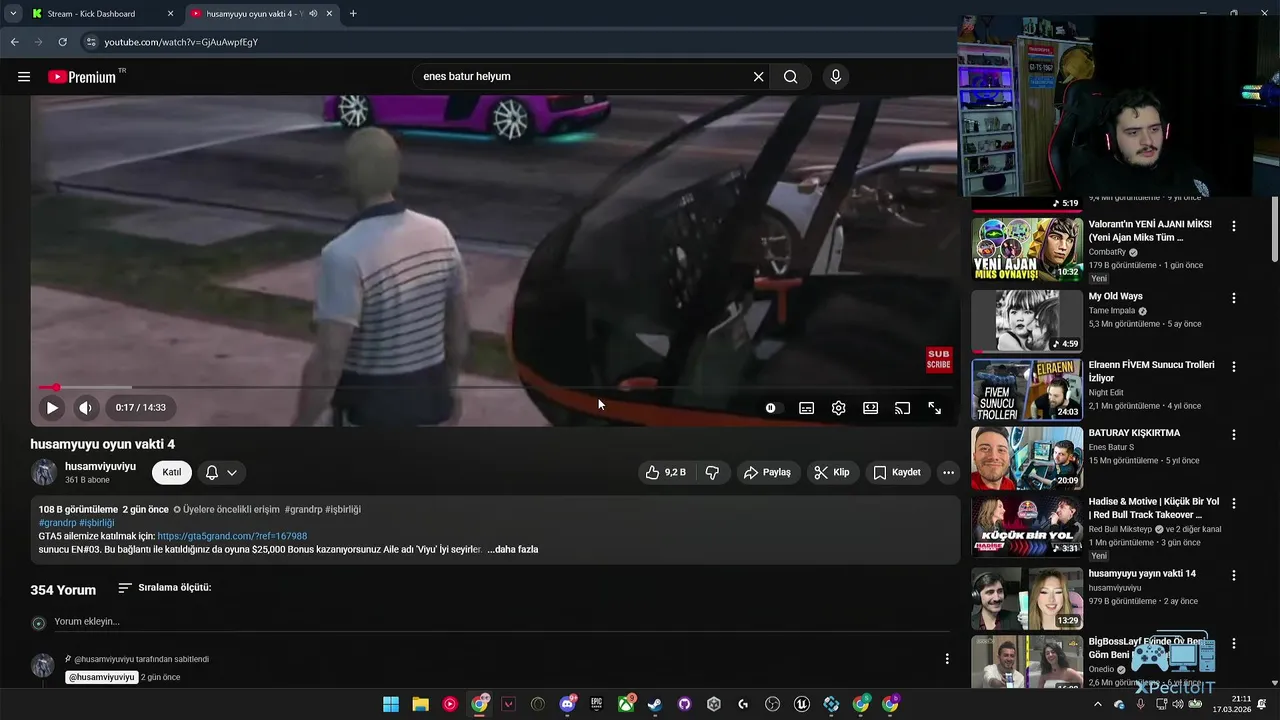Join channel with Katıl button

[172, 472]
